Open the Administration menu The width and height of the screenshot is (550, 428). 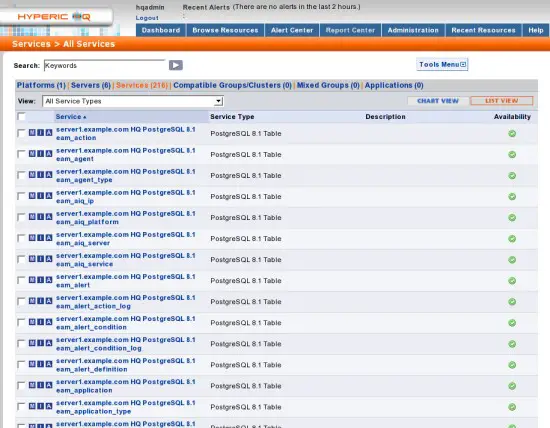coord(413,30)
